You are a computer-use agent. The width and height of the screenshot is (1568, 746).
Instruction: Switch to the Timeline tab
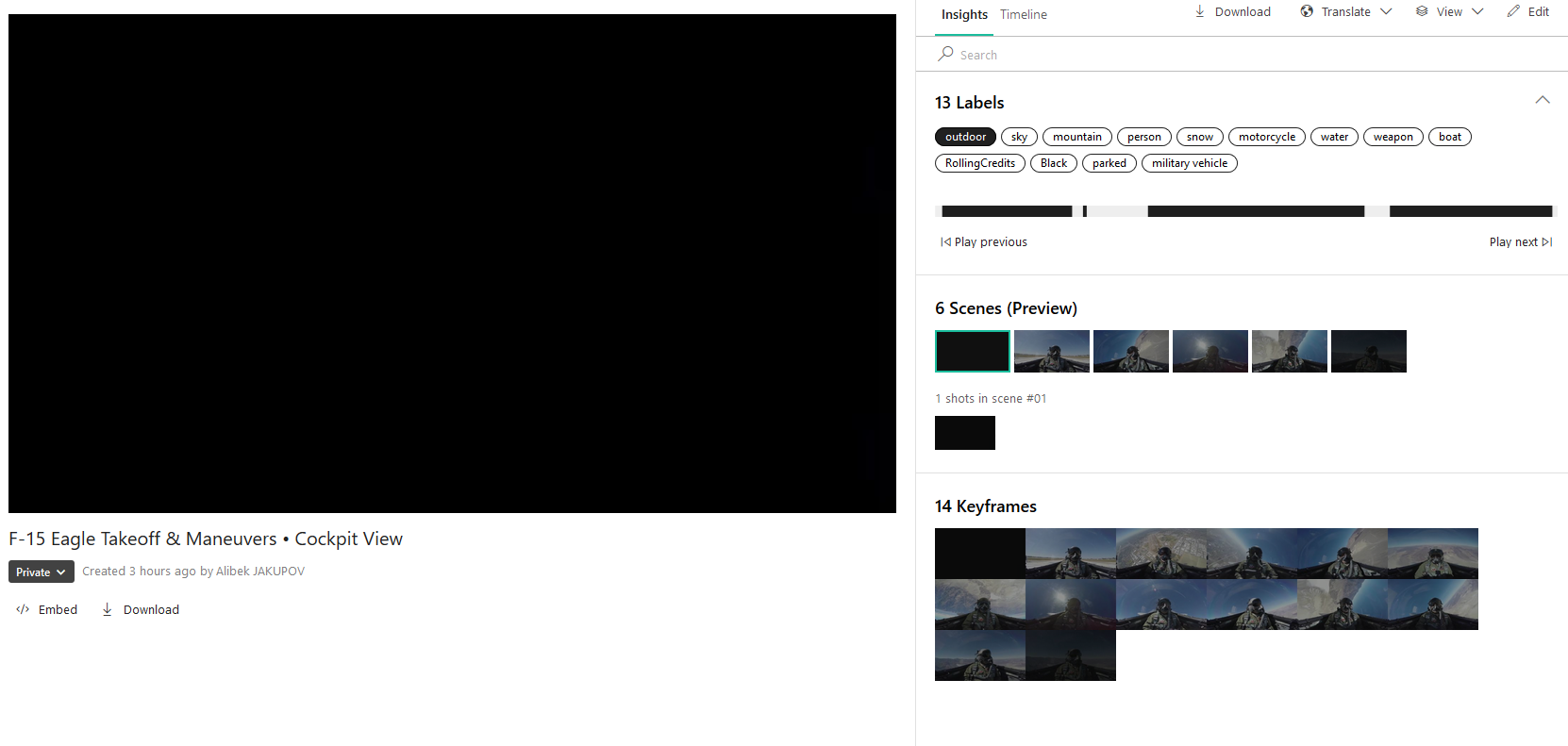pos(1024,14)
